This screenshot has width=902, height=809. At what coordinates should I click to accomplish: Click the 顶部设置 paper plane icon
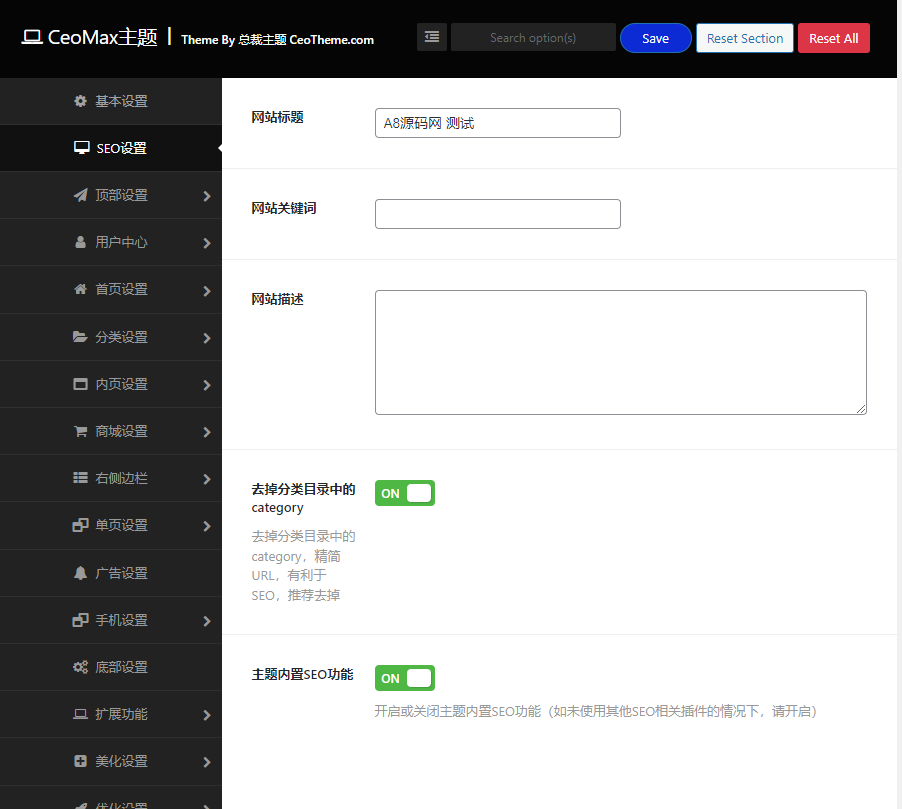[x=80, y=194]
